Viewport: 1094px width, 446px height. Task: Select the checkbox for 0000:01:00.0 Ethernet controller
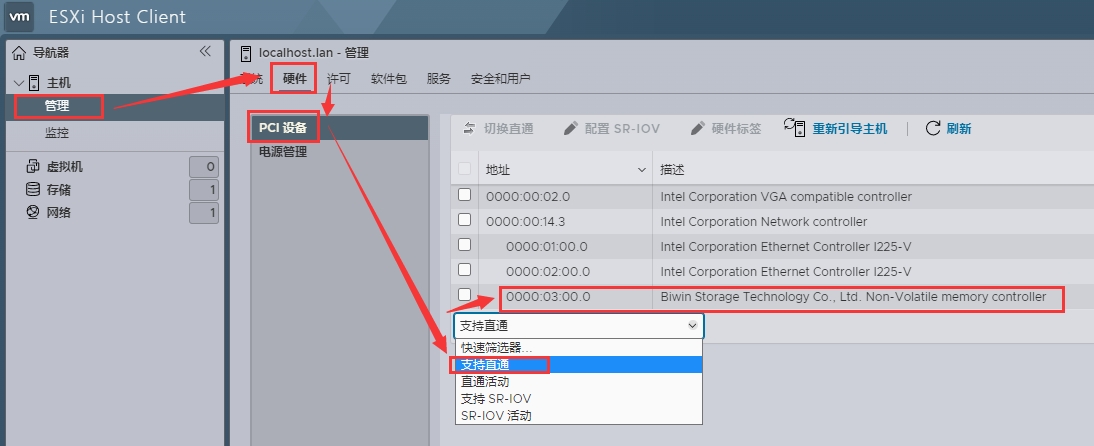tap(464, 245)
